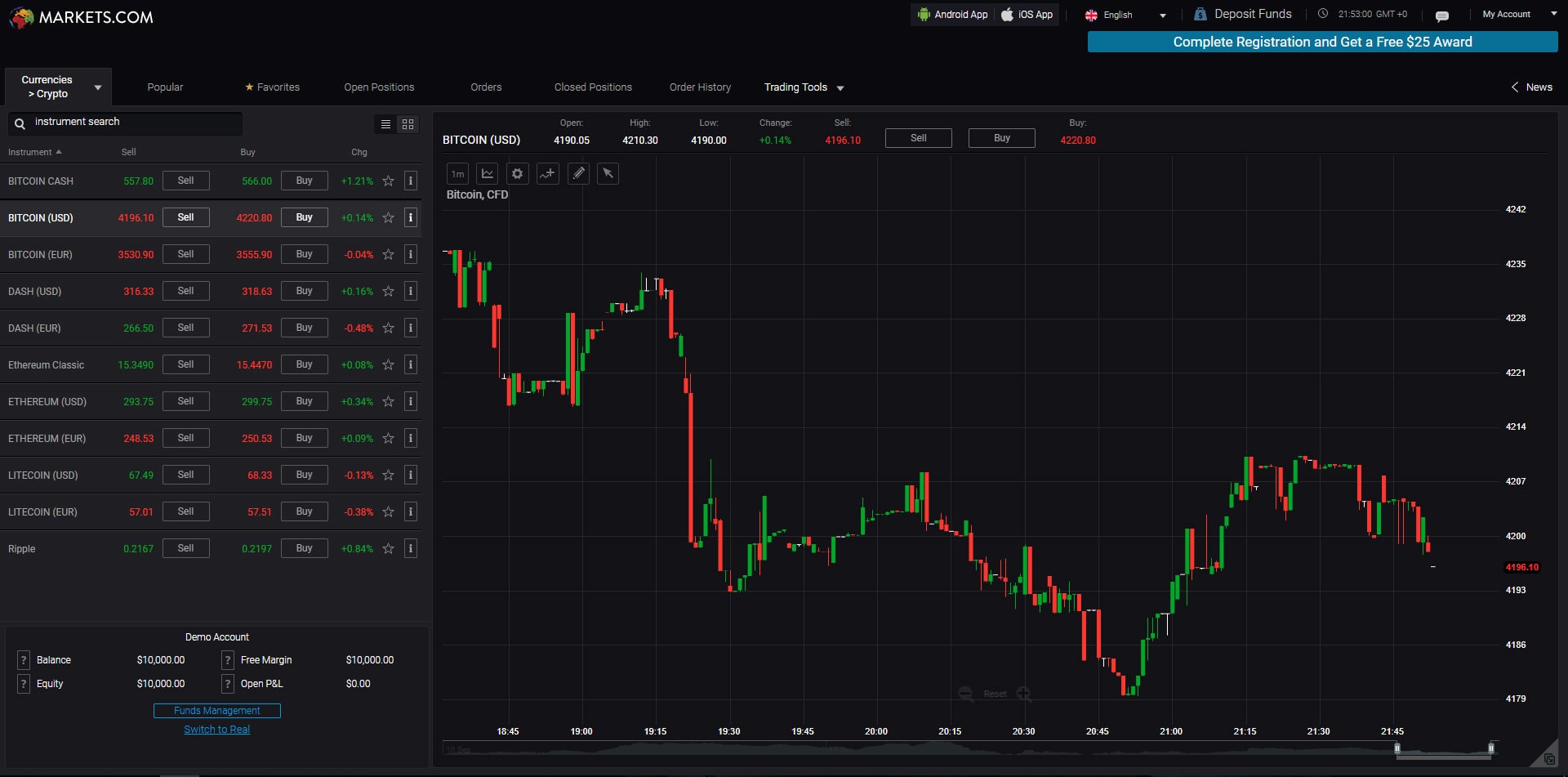Image resolution: width=1568 pixels, height=777 pixels.
Task: Open the Order History tab
Action: (x=700, y=87)
